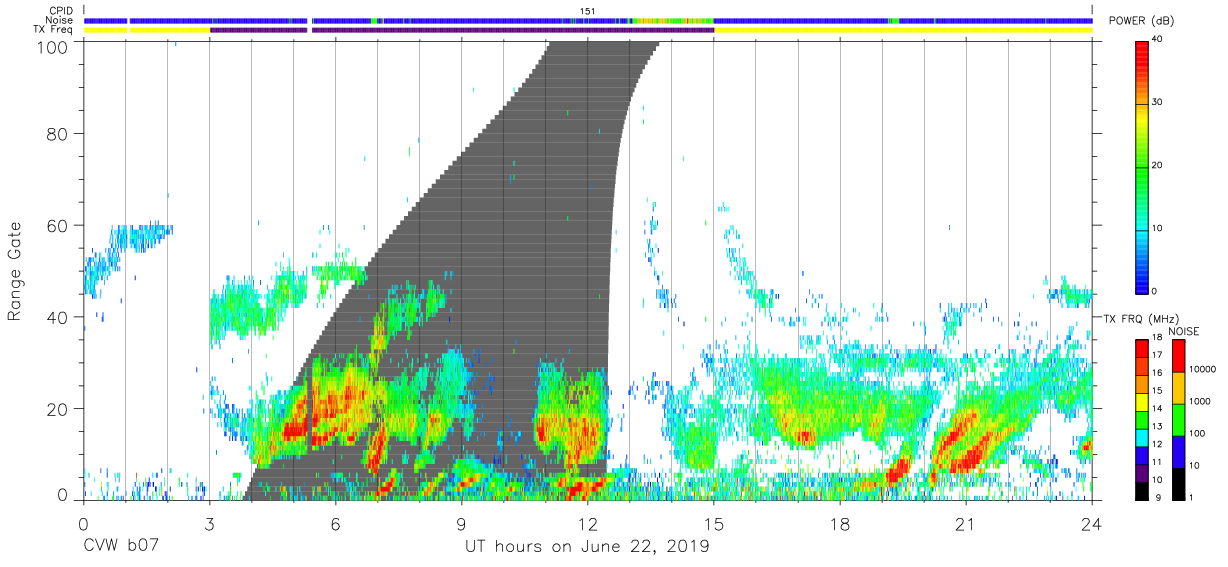Click the 12 tick on the UT hours axis

click(588, 524)
